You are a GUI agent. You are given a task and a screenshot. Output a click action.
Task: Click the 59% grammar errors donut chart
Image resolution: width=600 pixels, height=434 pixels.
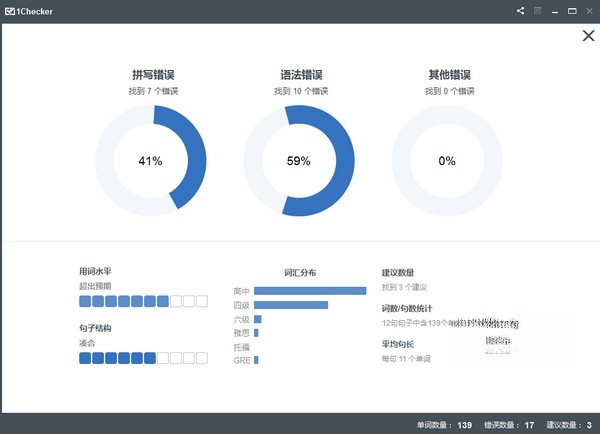coord(299,161)
